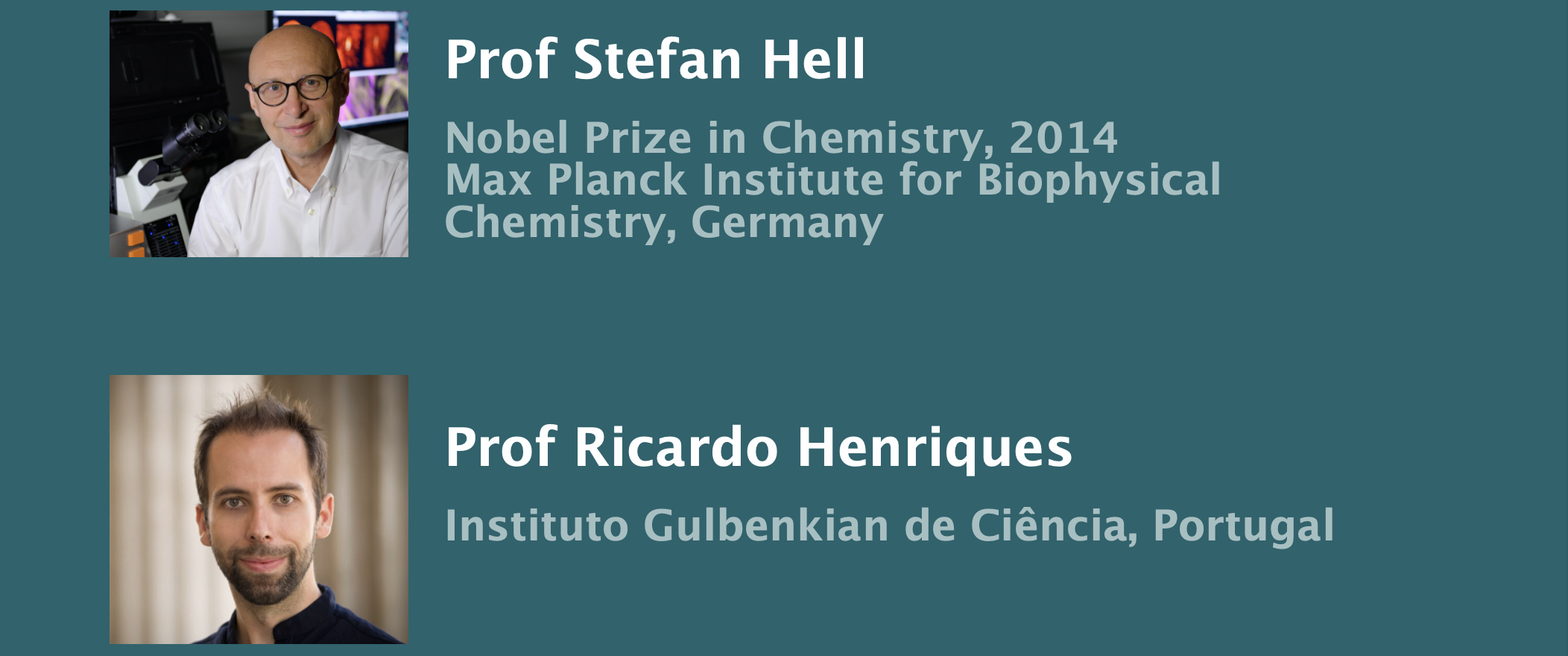1568x656 pixels.
Task: Click the surname Hell in first heading
Action: 814,60
